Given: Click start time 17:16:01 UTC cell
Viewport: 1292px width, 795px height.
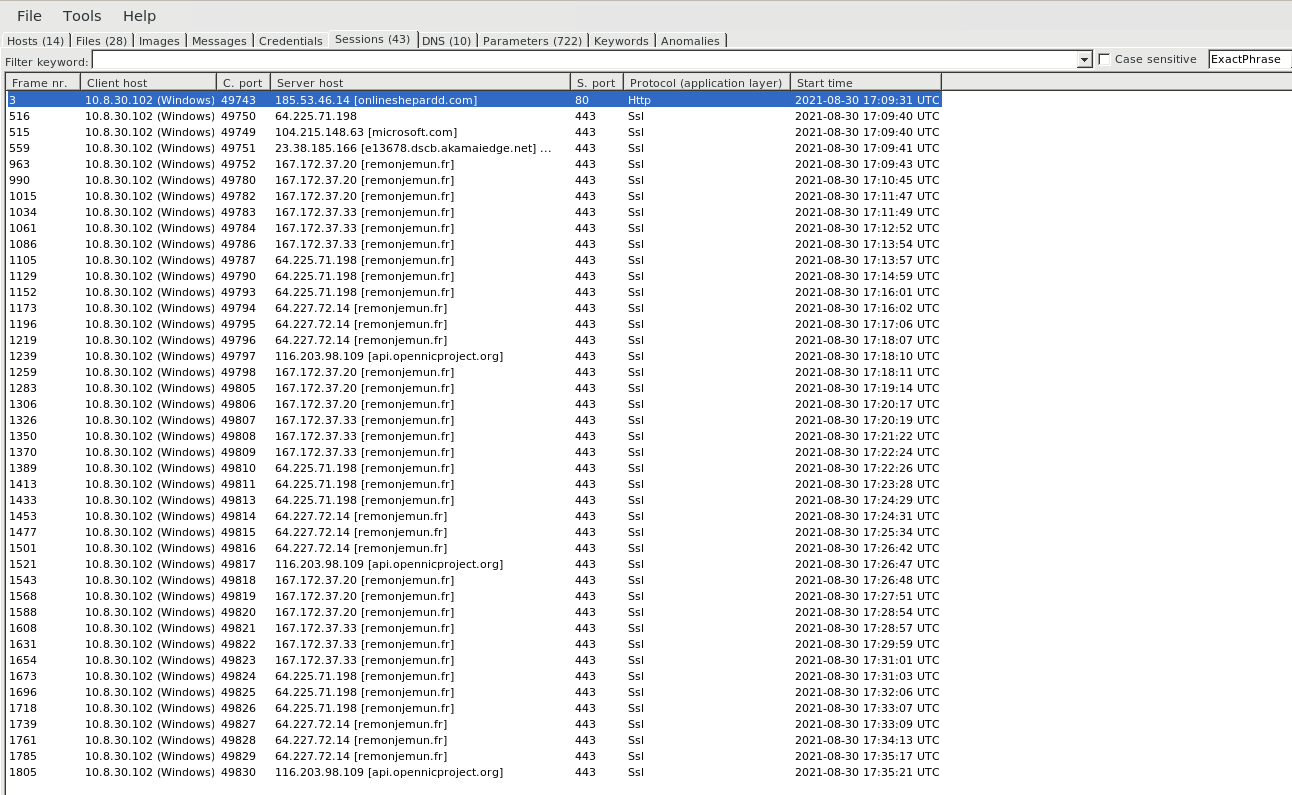Looking at the screenshot, I should click(x=867, y=292).
